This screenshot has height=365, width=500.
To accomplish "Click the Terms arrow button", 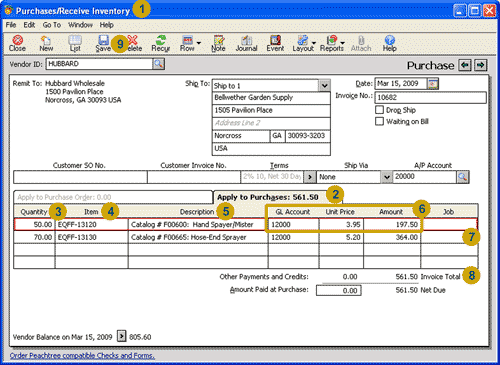I will pos(310,177).
